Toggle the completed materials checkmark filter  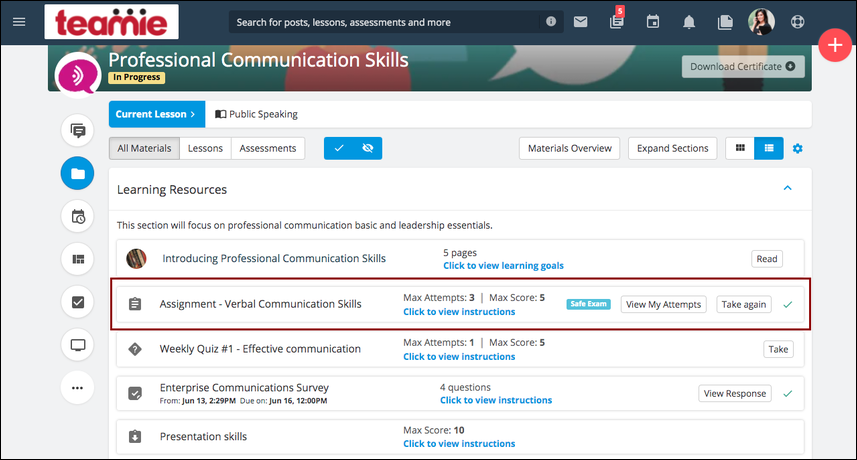[339, 148]
